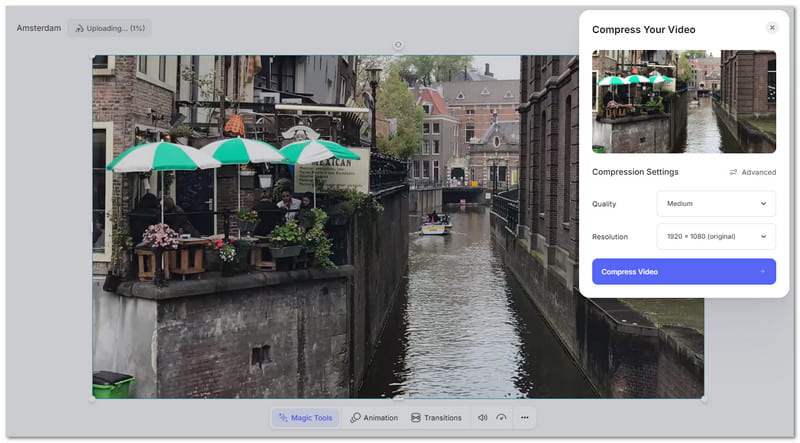Expand the Resolution dropdown showing 1920 × 1080

pos(716,237)
